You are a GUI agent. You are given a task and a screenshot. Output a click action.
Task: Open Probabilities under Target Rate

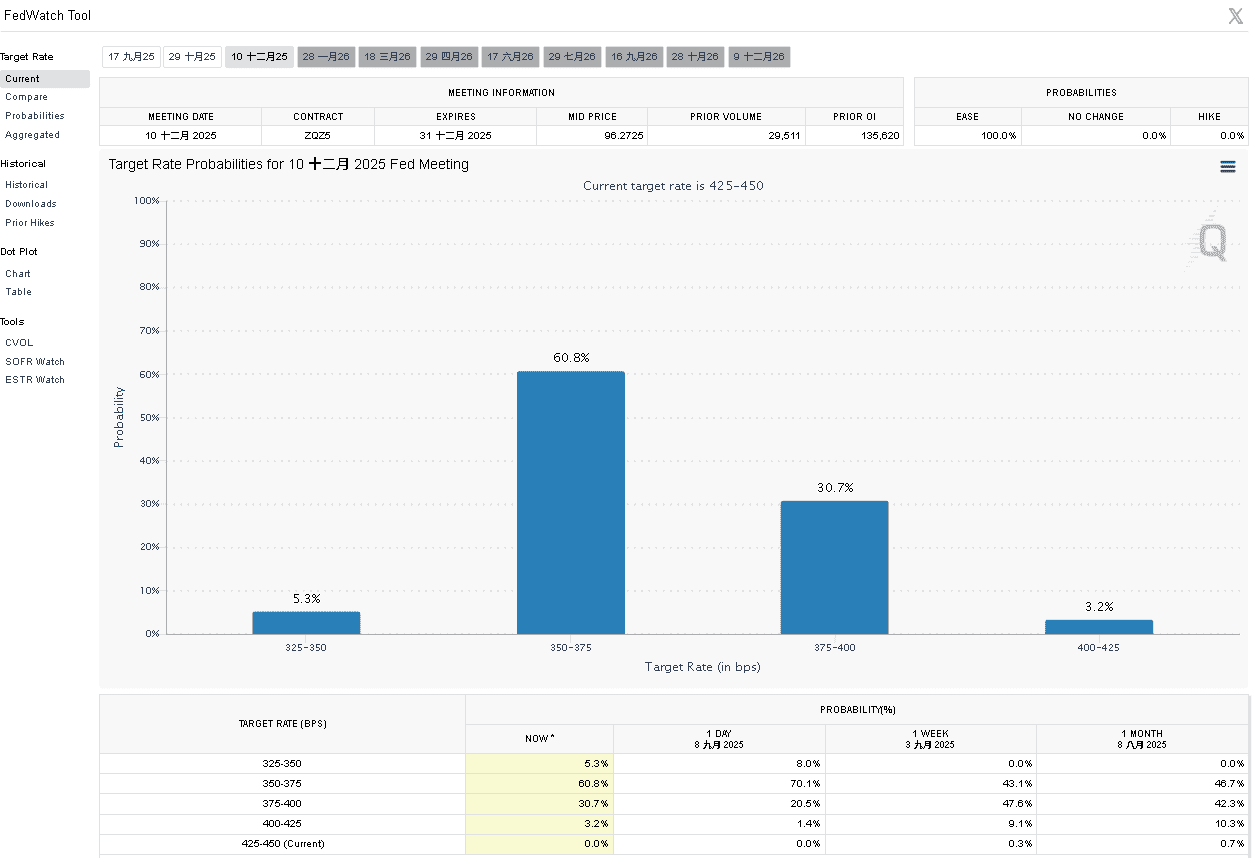pos(34,116)
